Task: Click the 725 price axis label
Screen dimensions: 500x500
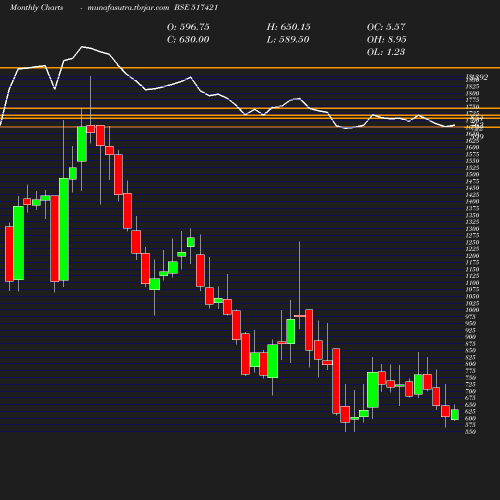Action: coord(471,384)
